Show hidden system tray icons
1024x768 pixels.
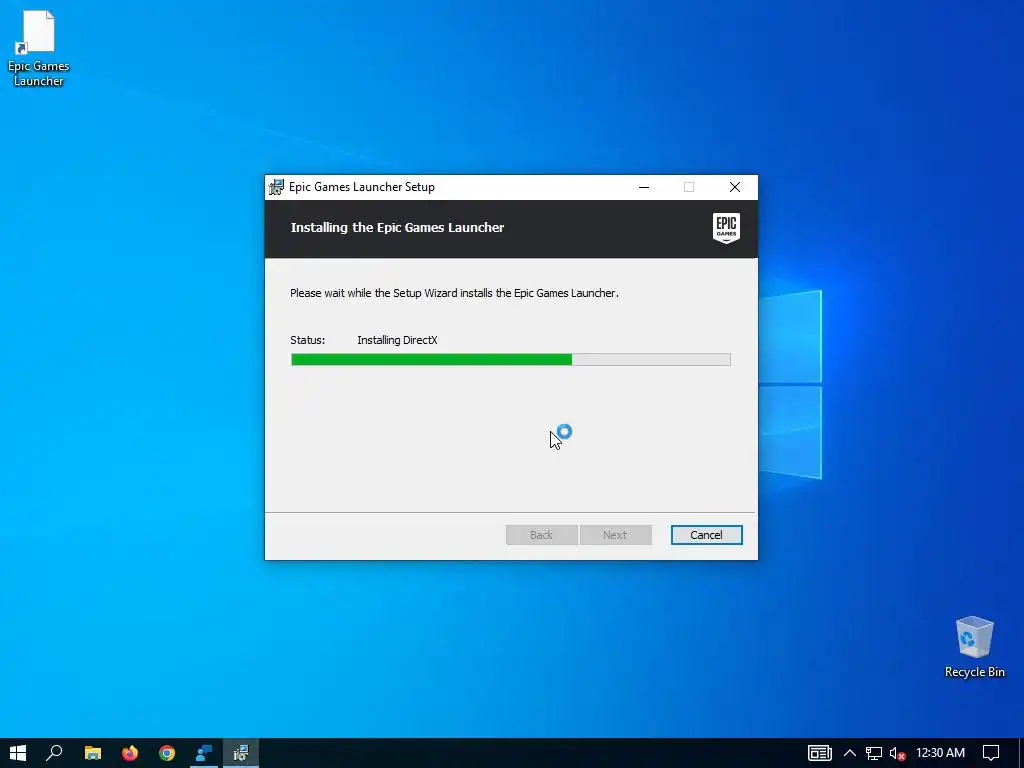click(850, 753)
